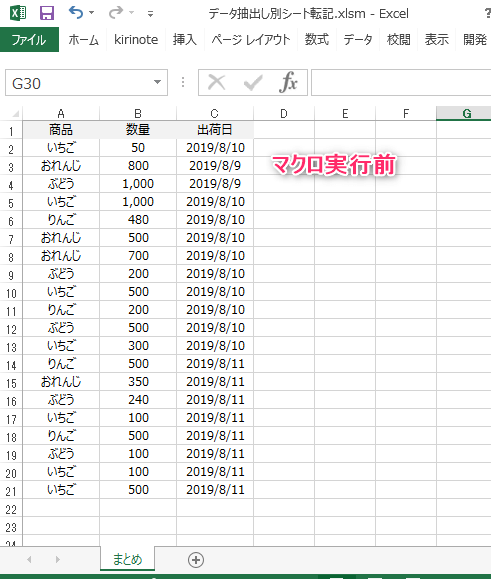Select column G header
The image size is (491, 579).
point(467,113)
